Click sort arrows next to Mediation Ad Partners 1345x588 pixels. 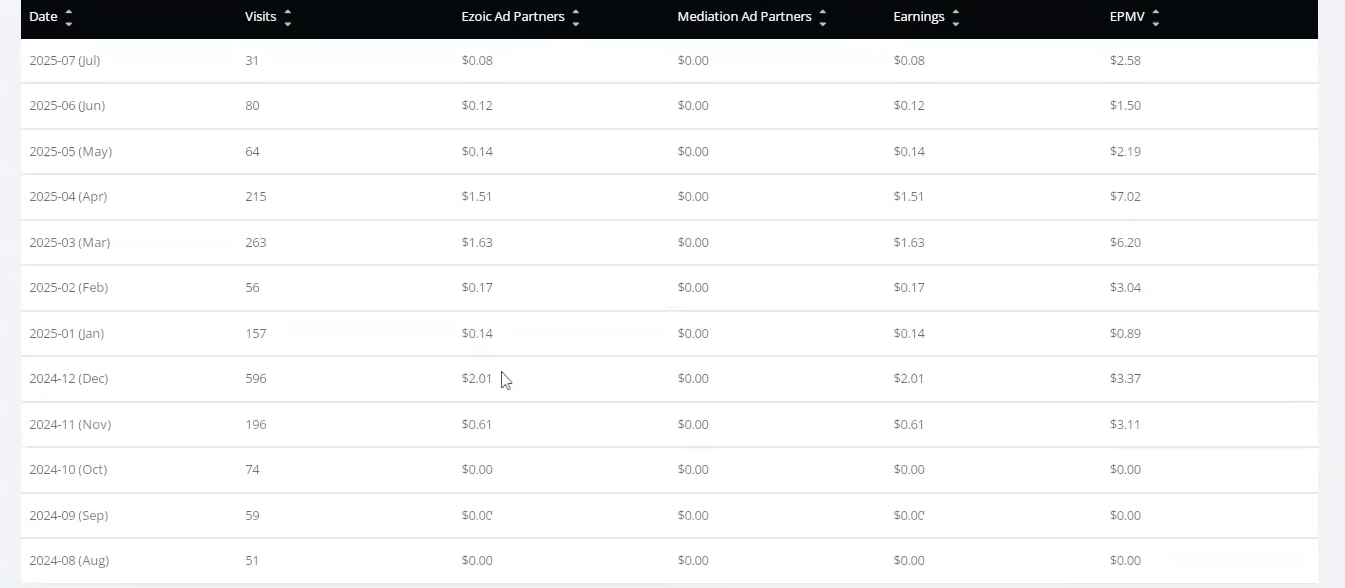pos(823,17)
